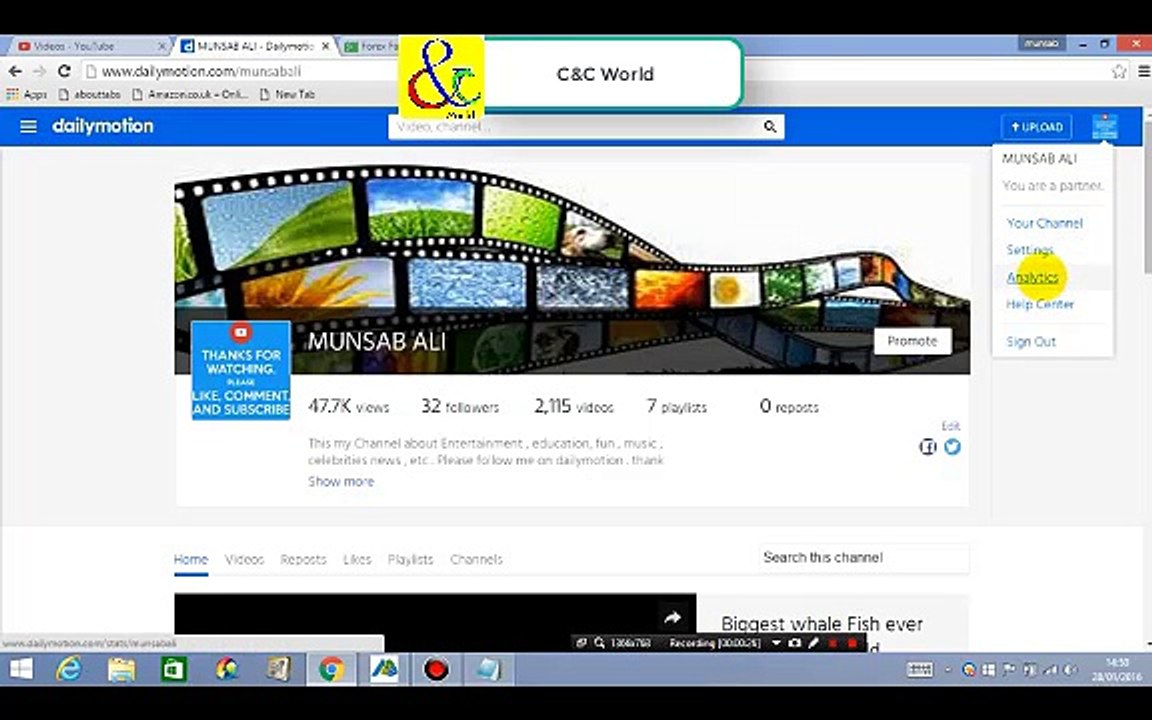Screen dimensions: 1152x720
Task: Choose Your Channel from user menu
Action: [x=1044, y=223]
